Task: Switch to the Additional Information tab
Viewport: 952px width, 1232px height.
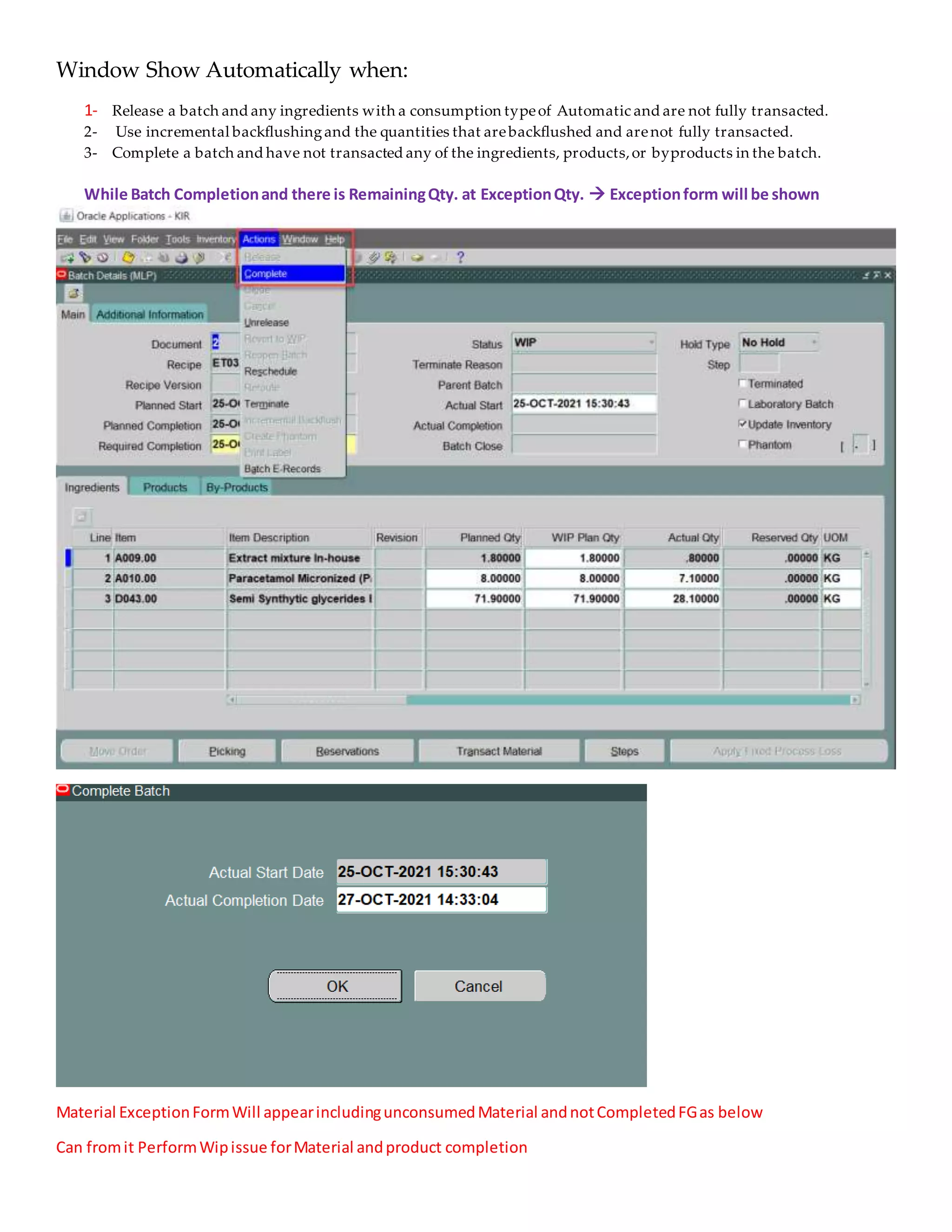Action: click(150, 314)
